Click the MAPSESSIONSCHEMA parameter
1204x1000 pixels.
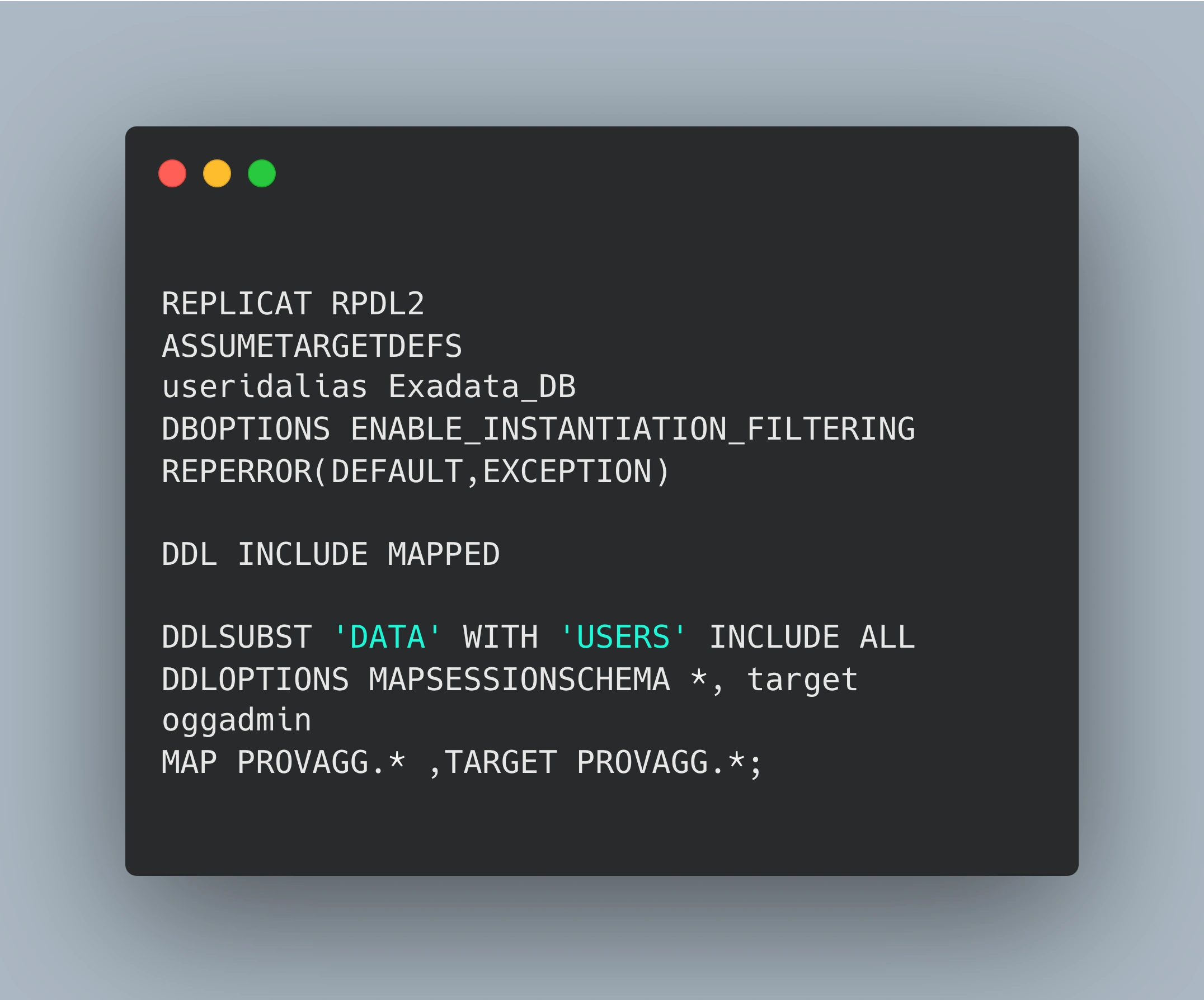coord(519,679)
